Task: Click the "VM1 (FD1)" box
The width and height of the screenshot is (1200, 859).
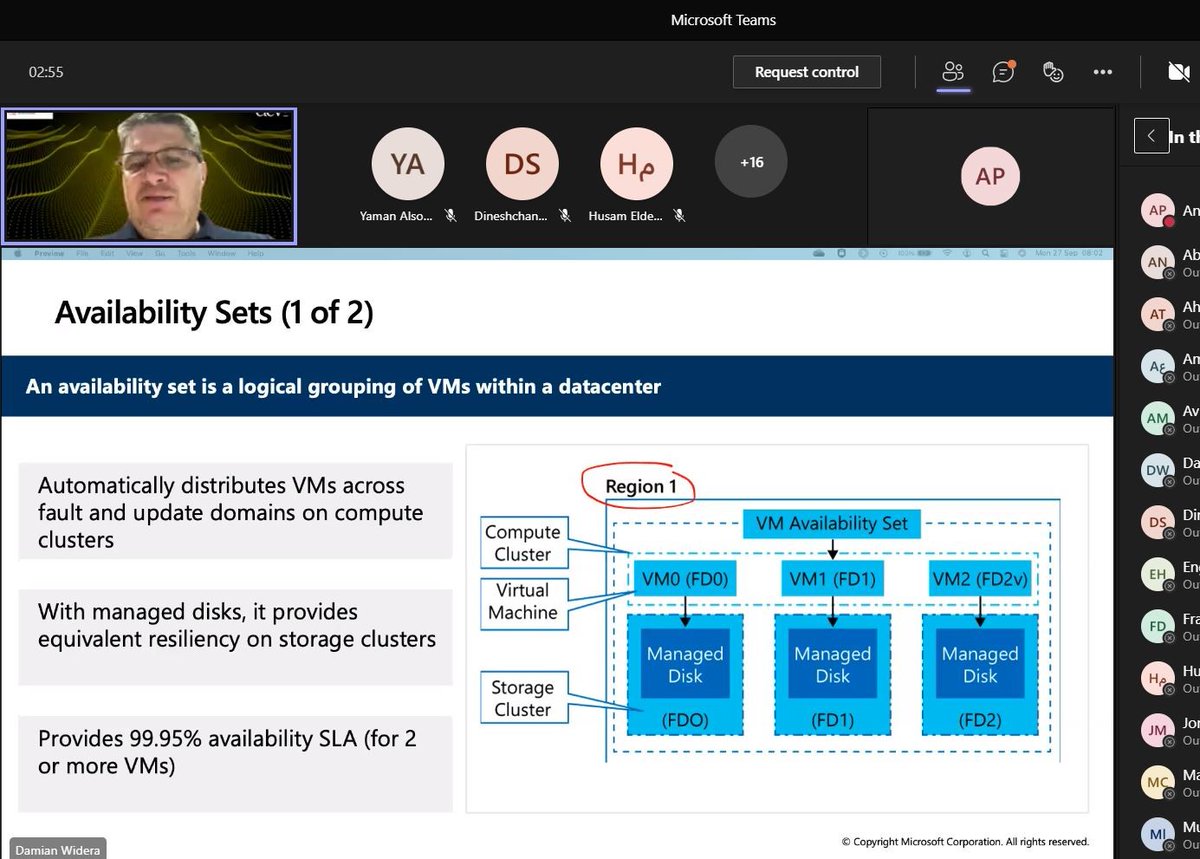Action: [x=832, y=578]
